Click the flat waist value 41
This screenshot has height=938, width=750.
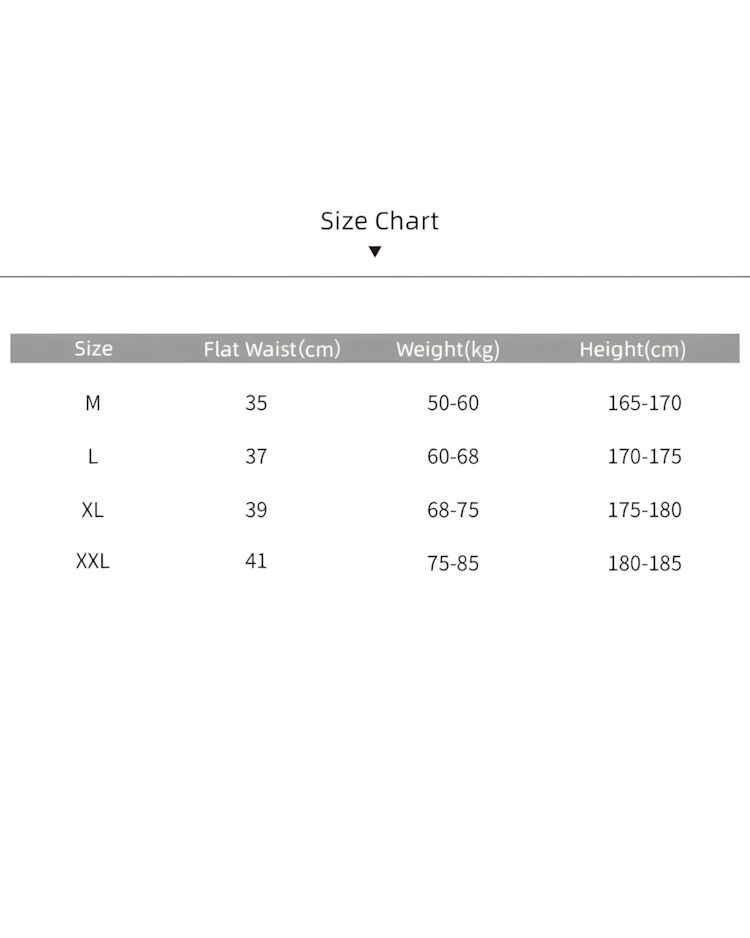tap(256, 561)
